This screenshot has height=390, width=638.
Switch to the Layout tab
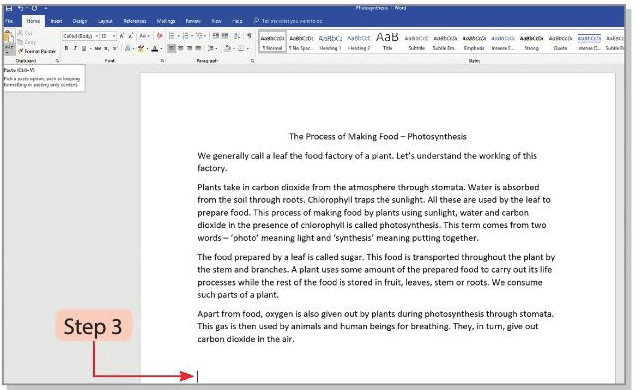105,21
